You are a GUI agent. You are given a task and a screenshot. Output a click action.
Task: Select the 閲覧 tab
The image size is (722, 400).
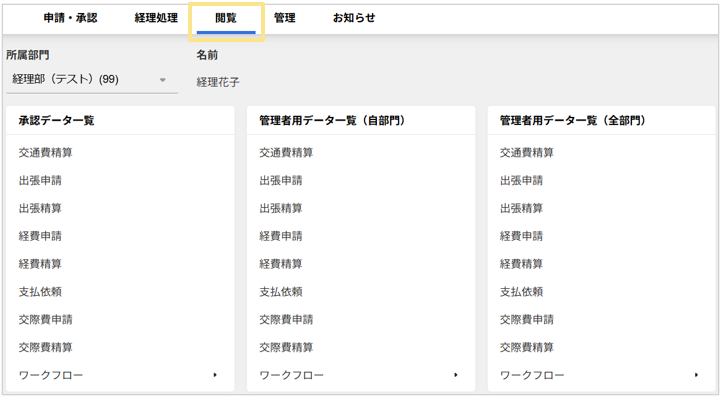226,18
